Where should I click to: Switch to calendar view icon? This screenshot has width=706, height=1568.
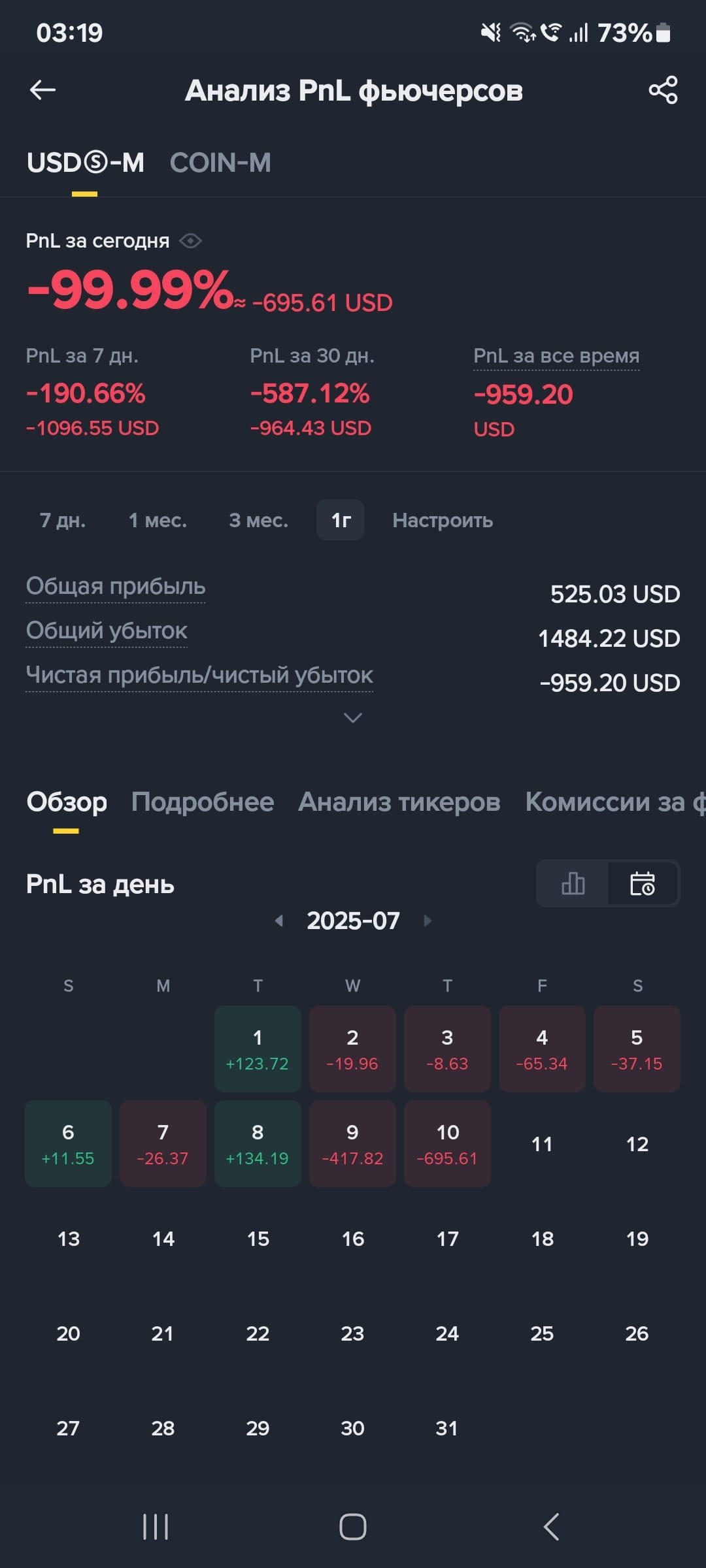point(643,884)
